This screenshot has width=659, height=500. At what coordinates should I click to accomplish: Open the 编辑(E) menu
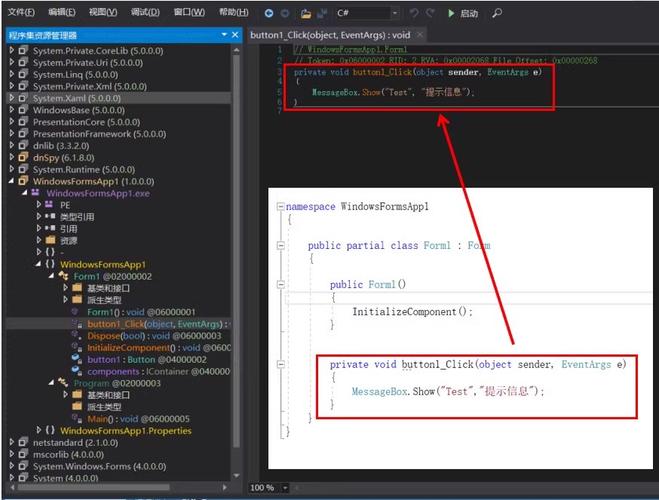62,13
